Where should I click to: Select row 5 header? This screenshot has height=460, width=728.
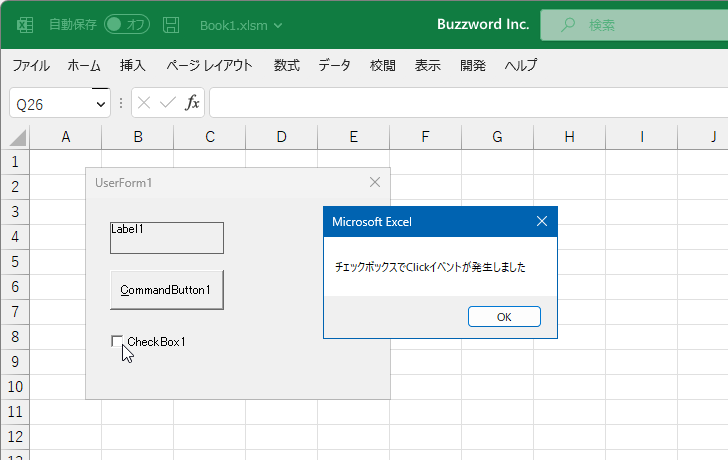pos(15,262)
